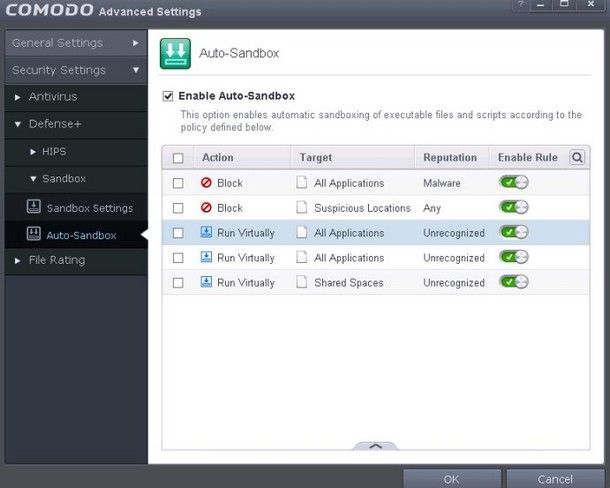Click the Enable Rule column header
This screenshot has height=488, width=610.
[x=528, y=158]
